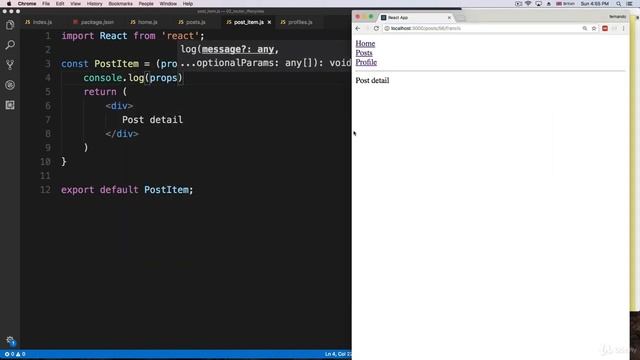
Task: Open the Edit menu
Action: [x=60, y=4]
